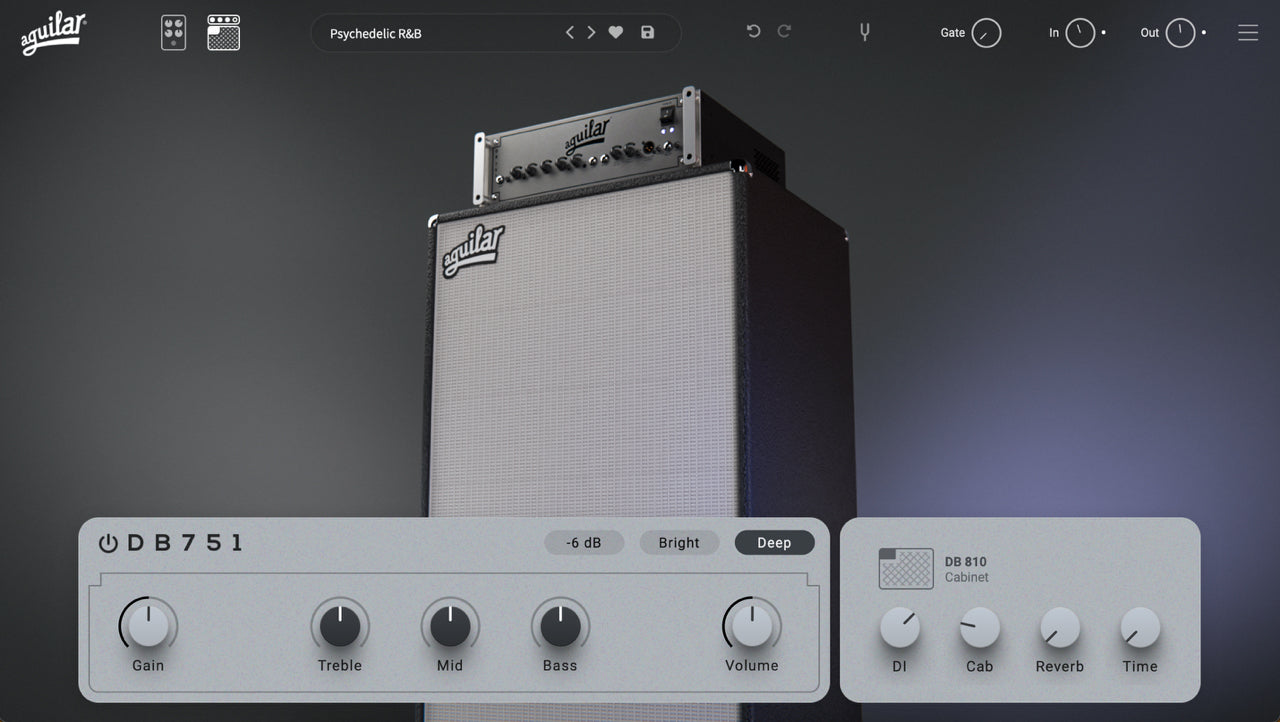Select the DB 810 Cabinet label
Screen dimensions: 1280x722
(x=967, y=568)
